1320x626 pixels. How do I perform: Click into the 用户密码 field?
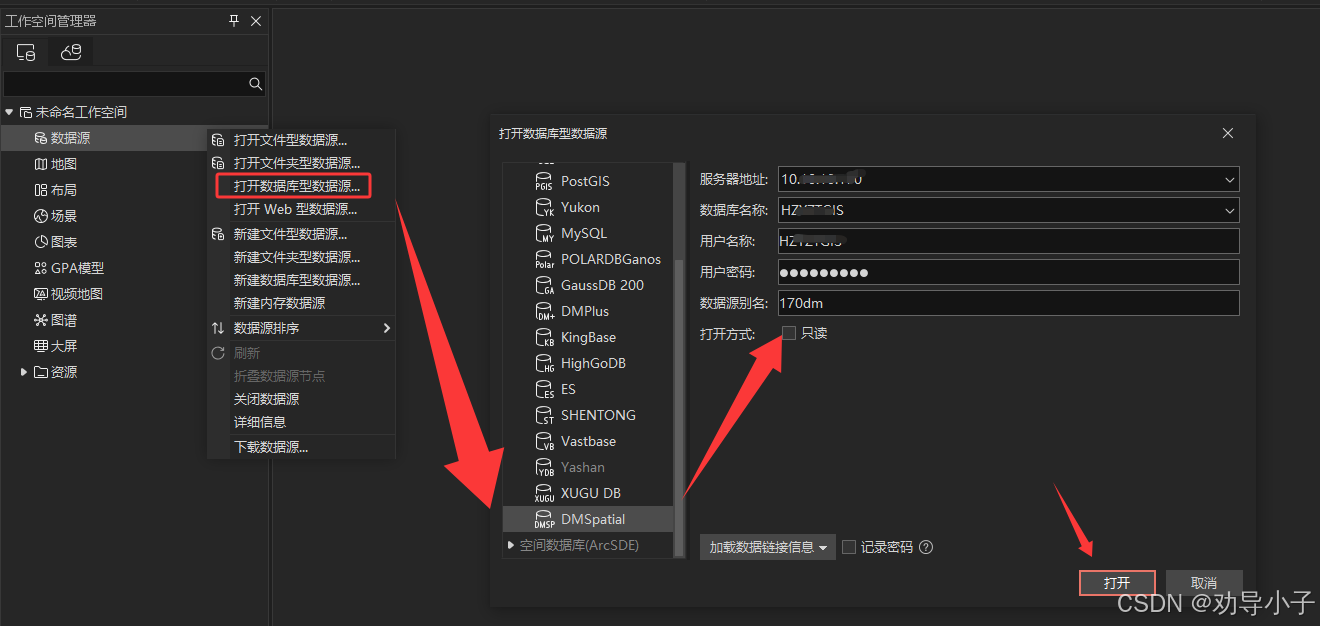point(1009,272)
